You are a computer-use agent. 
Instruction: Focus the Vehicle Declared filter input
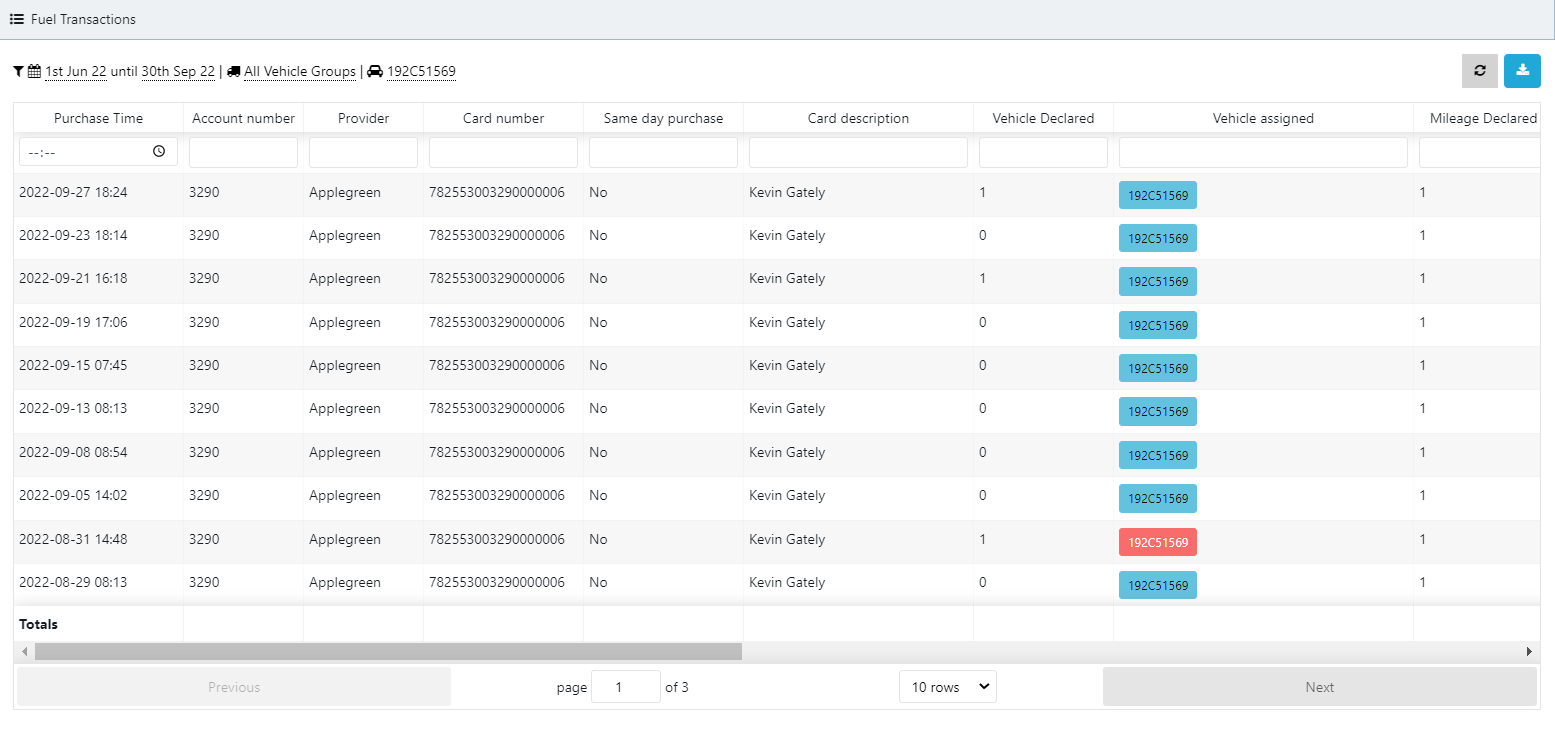[x=1044, y=152]
